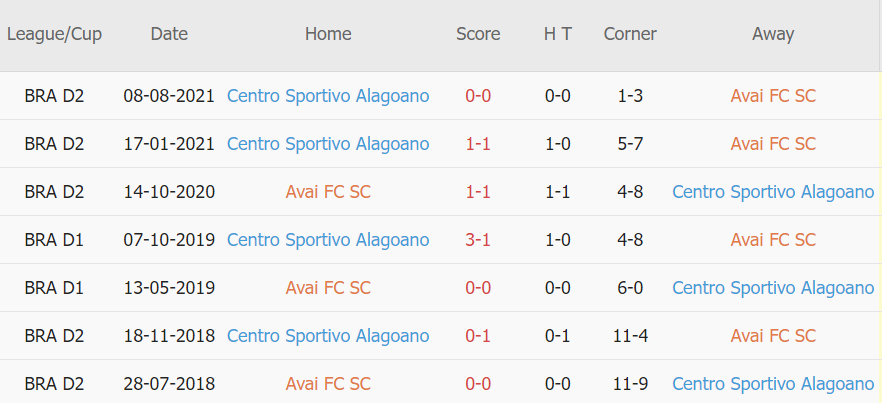This screenshot has height=403, width=882.
Task: Select the 11-9 corner count cell
Action: [x=630, y=384]
